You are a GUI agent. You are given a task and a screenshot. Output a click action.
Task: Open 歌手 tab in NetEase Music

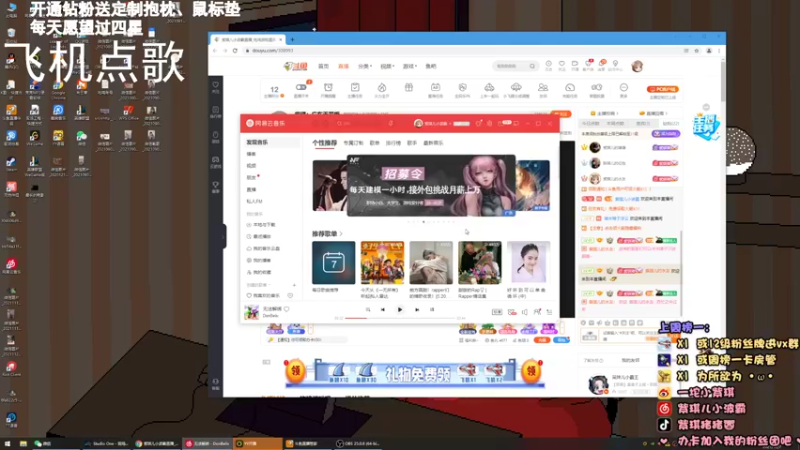(x=412, y=143)
